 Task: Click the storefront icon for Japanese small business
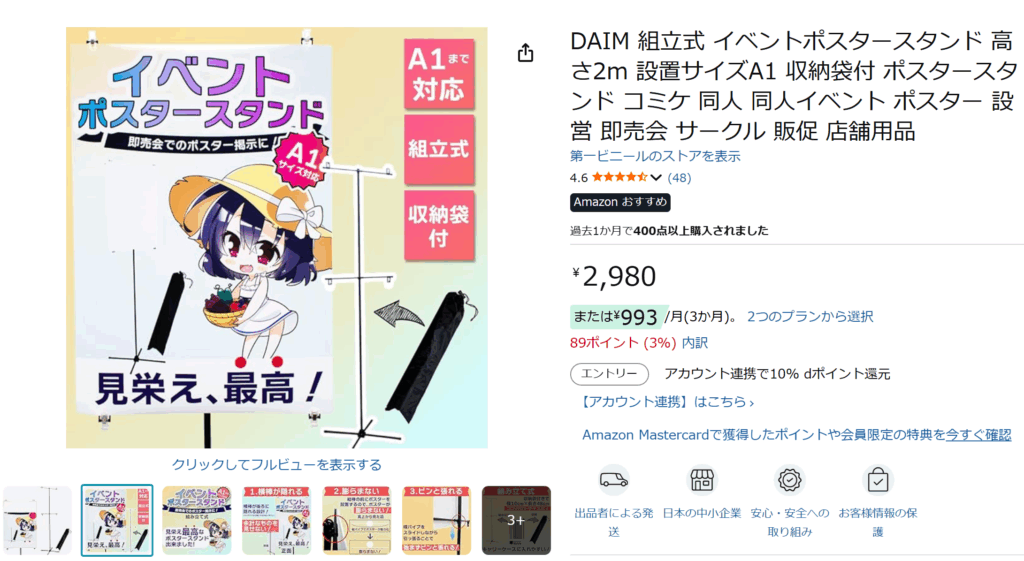point(702,481)
